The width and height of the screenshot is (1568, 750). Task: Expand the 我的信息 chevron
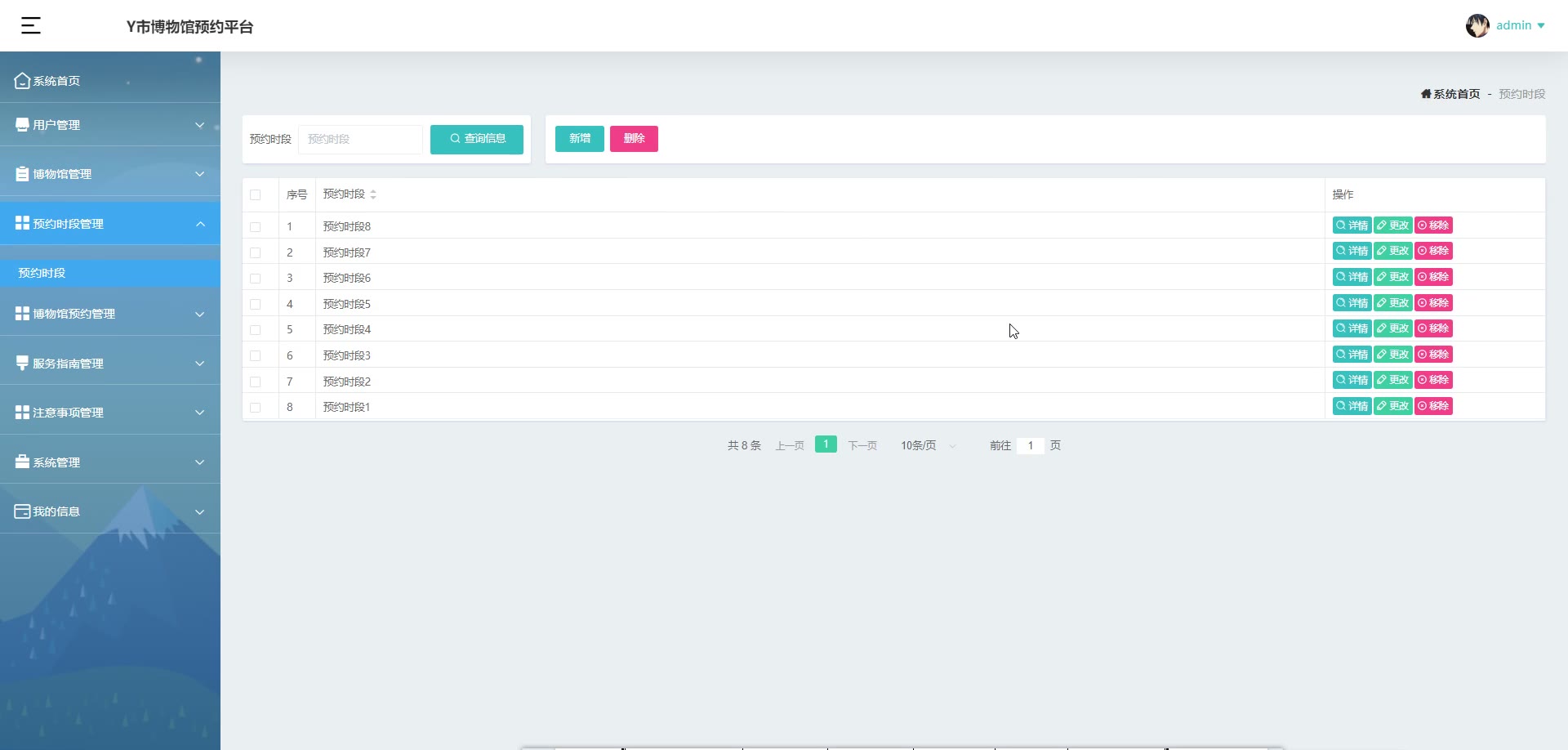(x=199, y=511)
